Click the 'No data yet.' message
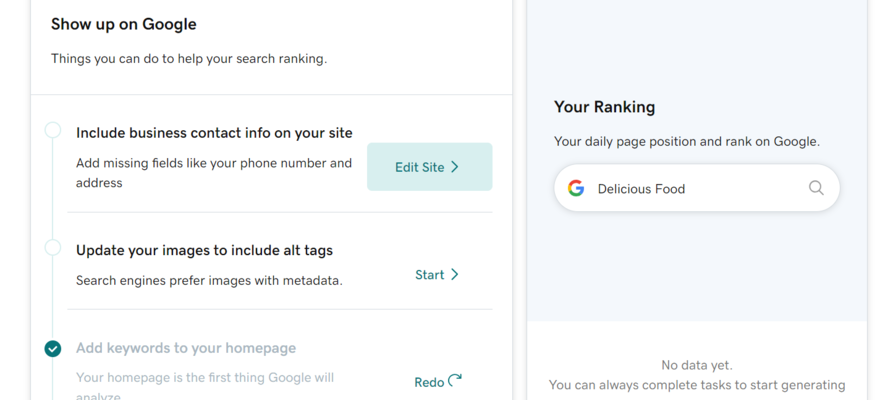 click(x=696, y=365)
